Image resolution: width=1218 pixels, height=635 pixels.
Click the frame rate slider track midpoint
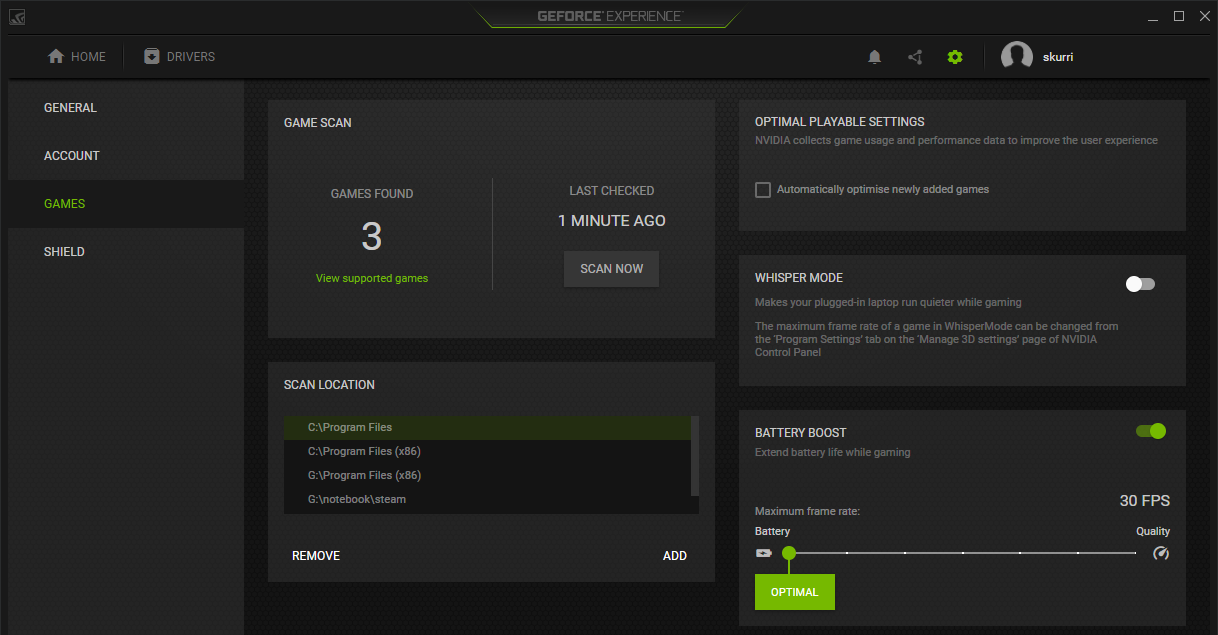click(x=963, y=553)
